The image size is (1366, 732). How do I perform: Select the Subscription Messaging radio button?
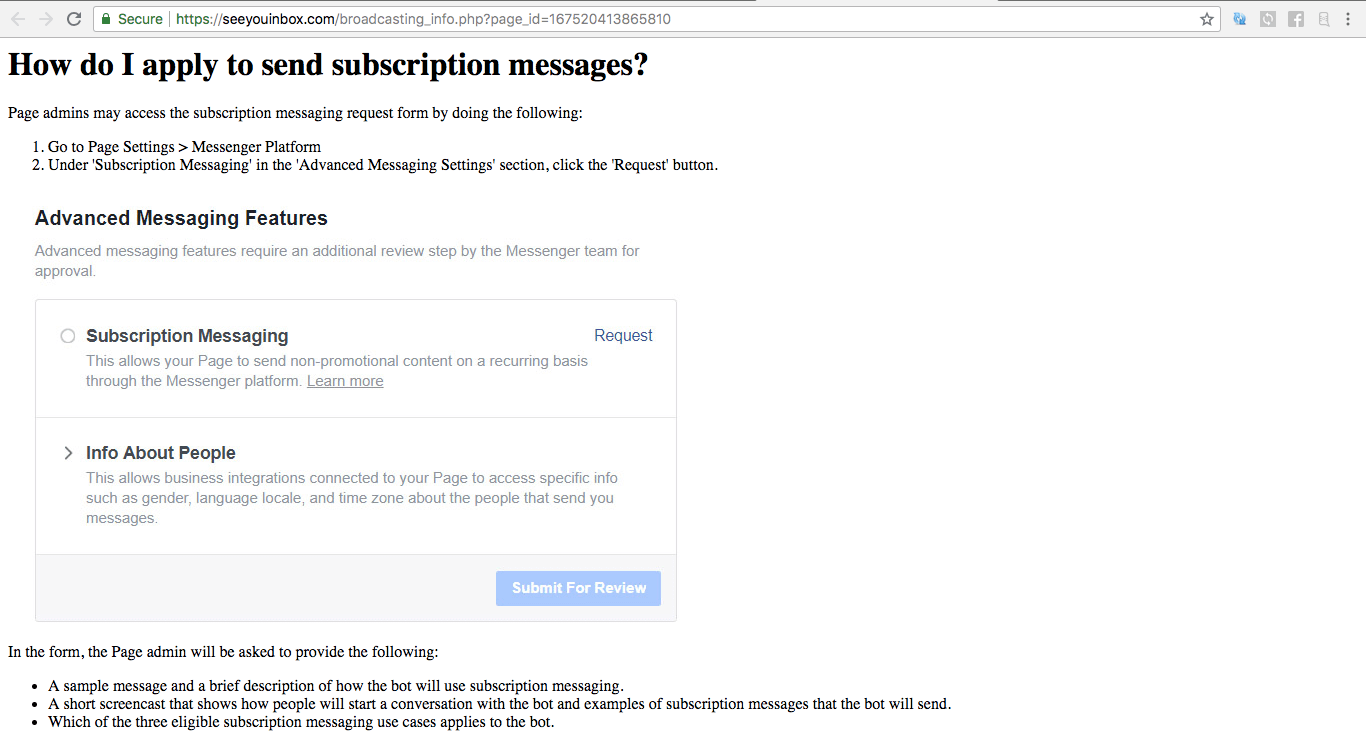coord(68,336)
